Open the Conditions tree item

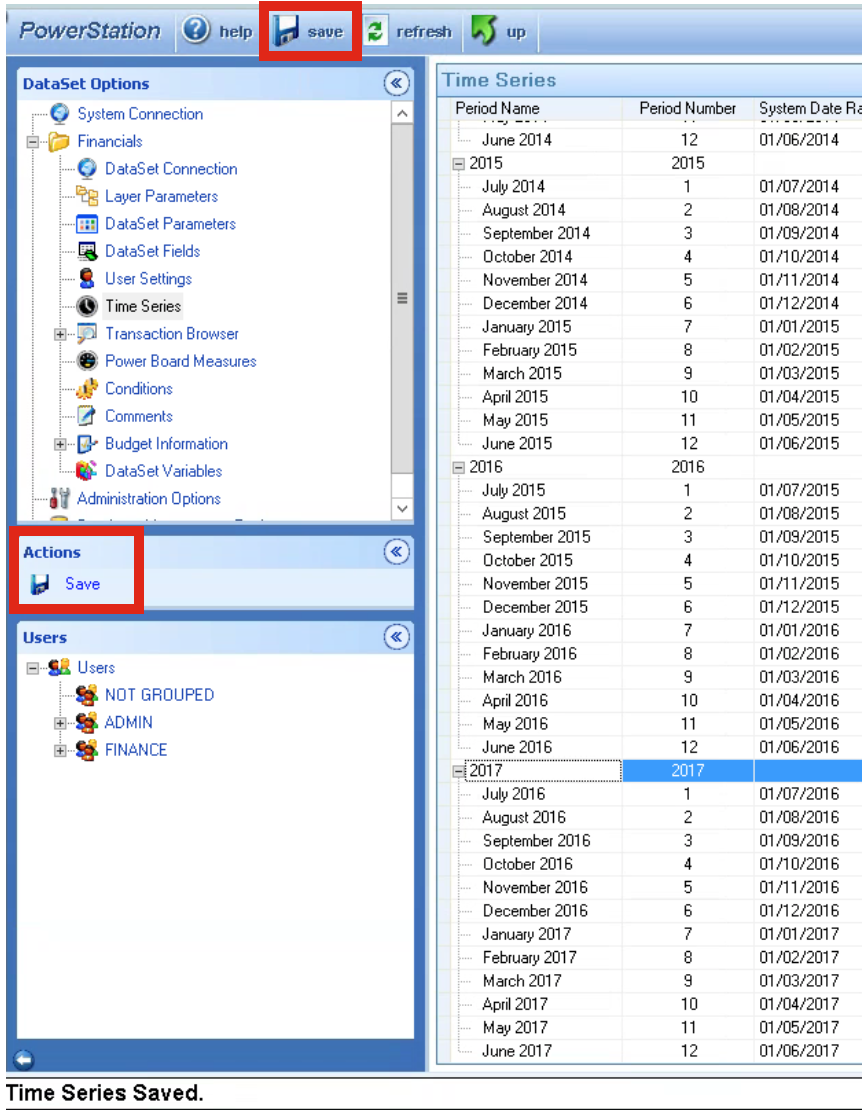[138, 389]
